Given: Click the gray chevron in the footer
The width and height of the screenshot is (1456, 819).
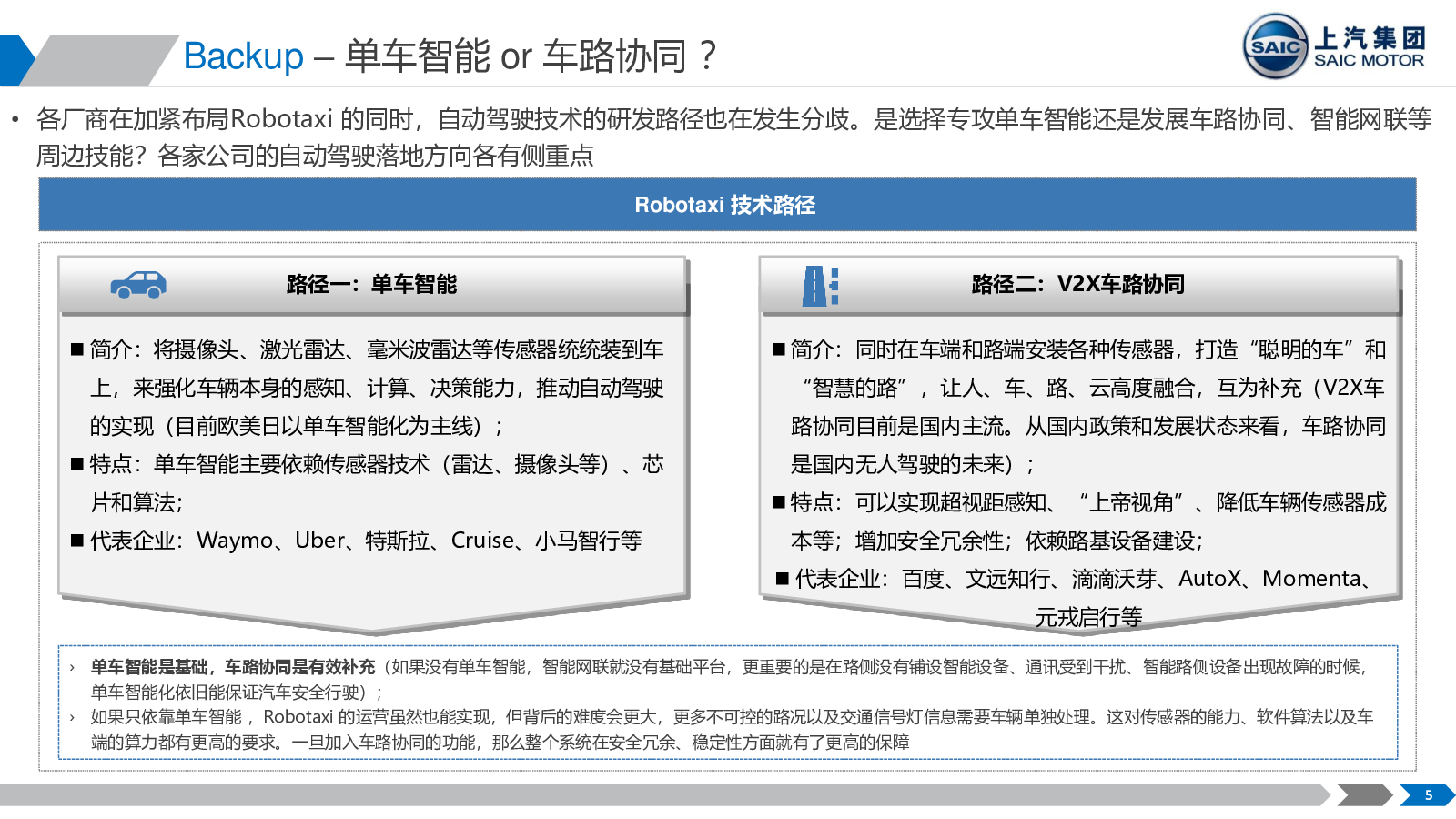Looking at the screenshot, I should (x=1363, y=795).
